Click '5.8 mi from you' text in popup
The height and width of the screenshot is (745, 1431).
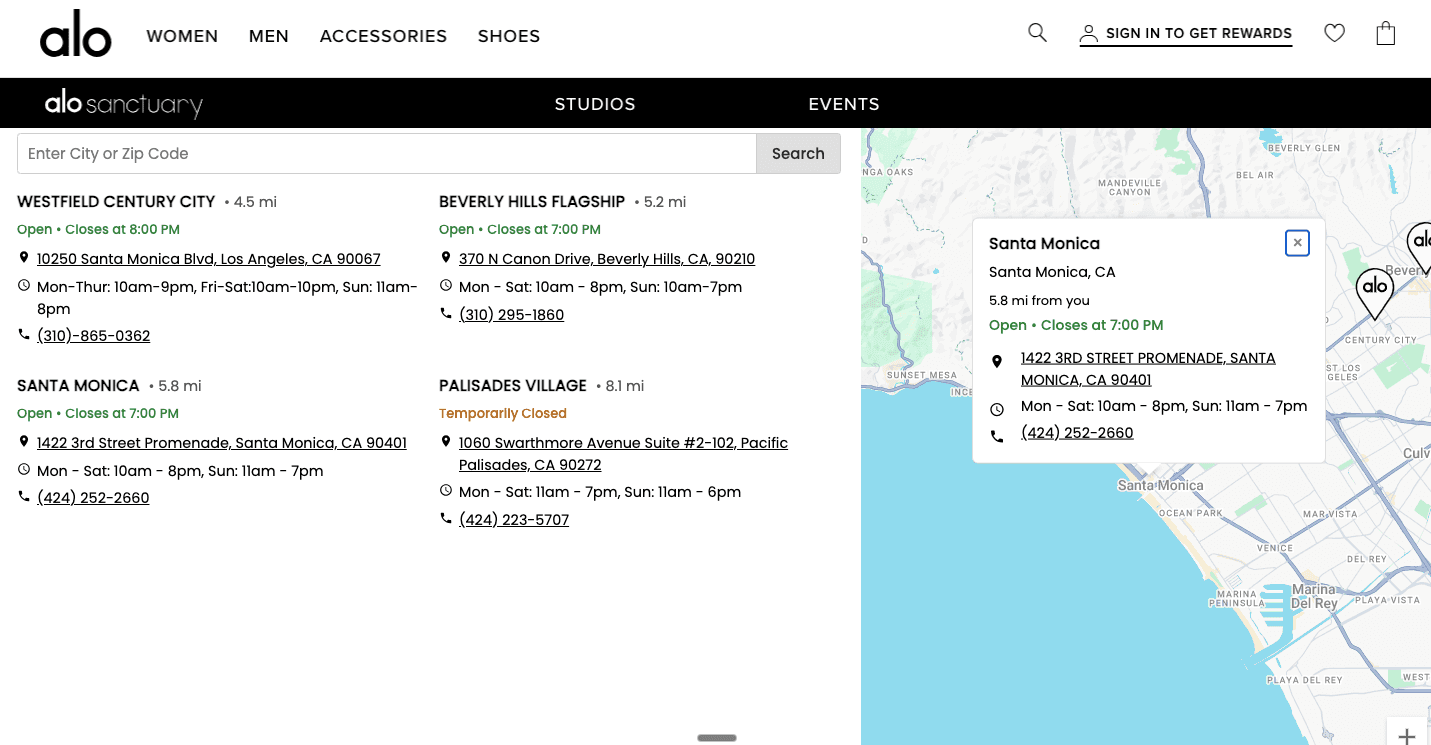click(1039, 301)
